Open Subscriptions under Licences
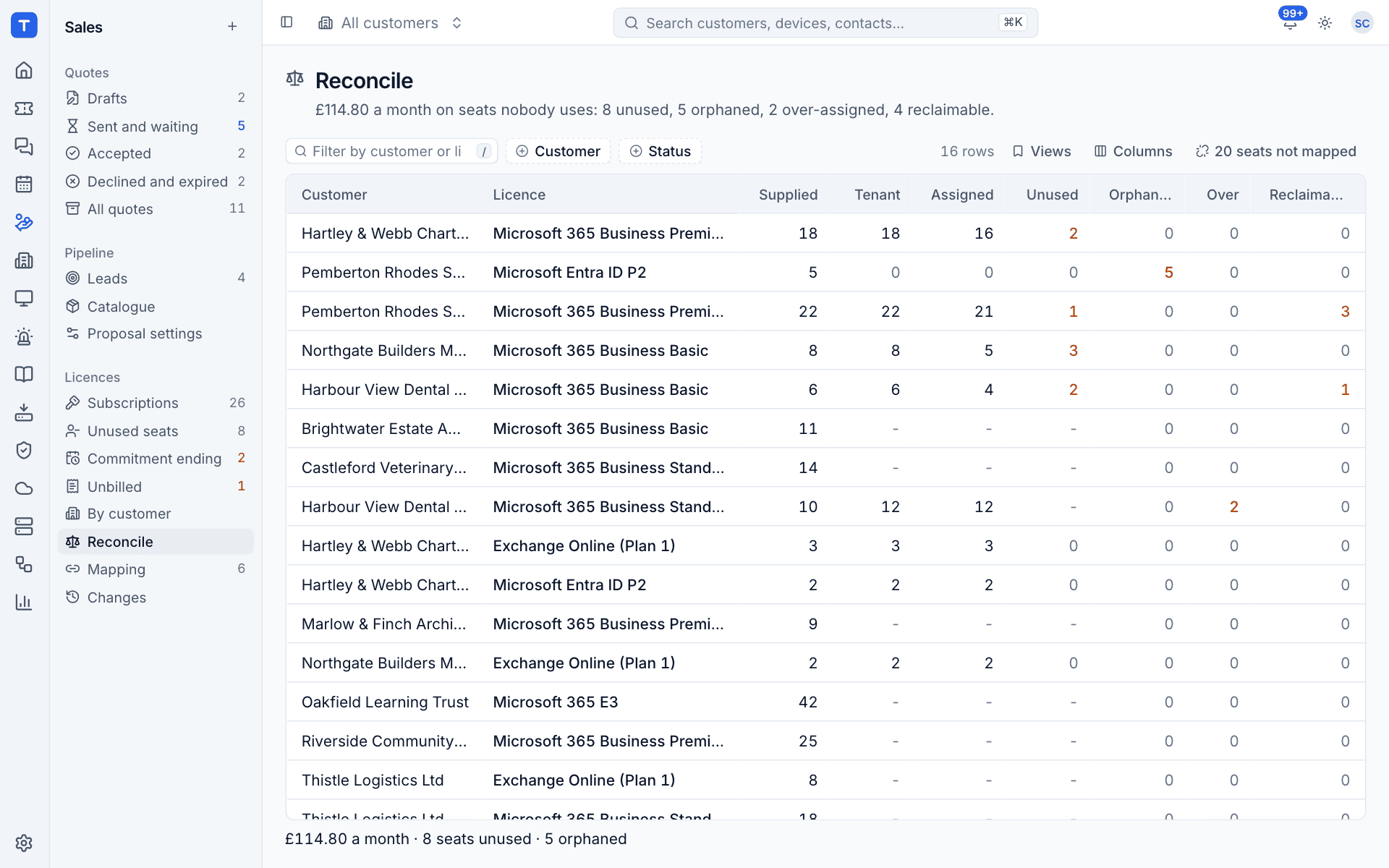The image size is (1389, 868). (156, 403)
